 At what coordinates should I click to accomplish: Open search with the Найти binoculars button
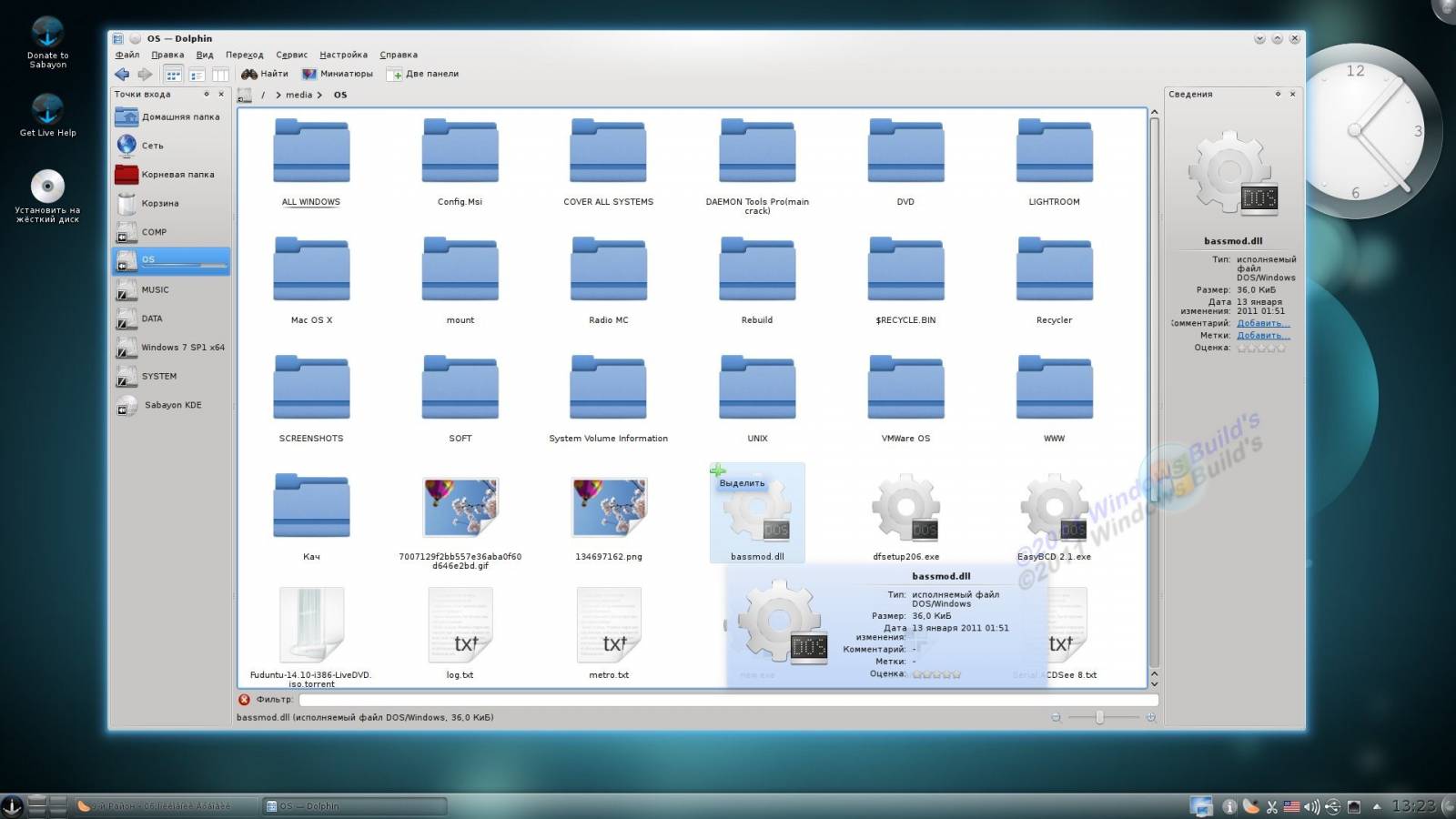tap(265, 74)
